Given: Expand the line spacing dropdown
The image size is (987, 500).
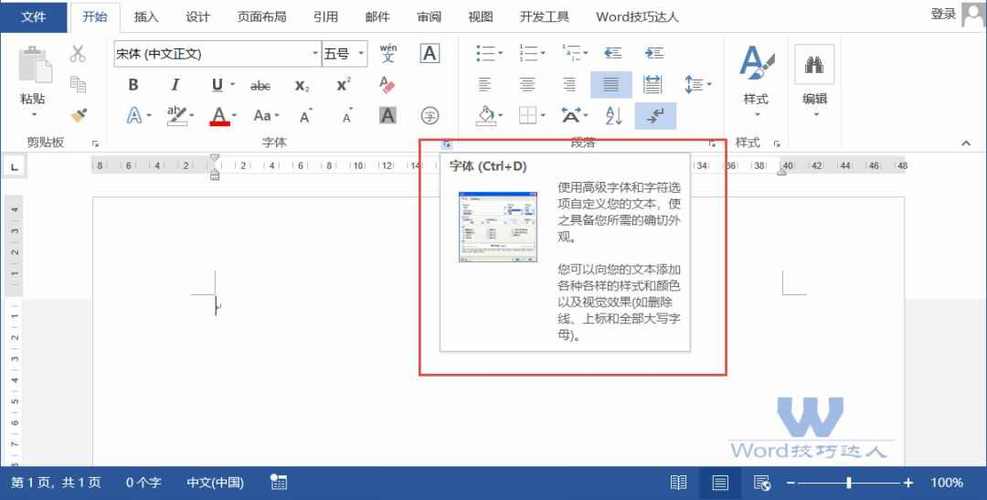Looking at the screenshot, I should coord(709,86).
